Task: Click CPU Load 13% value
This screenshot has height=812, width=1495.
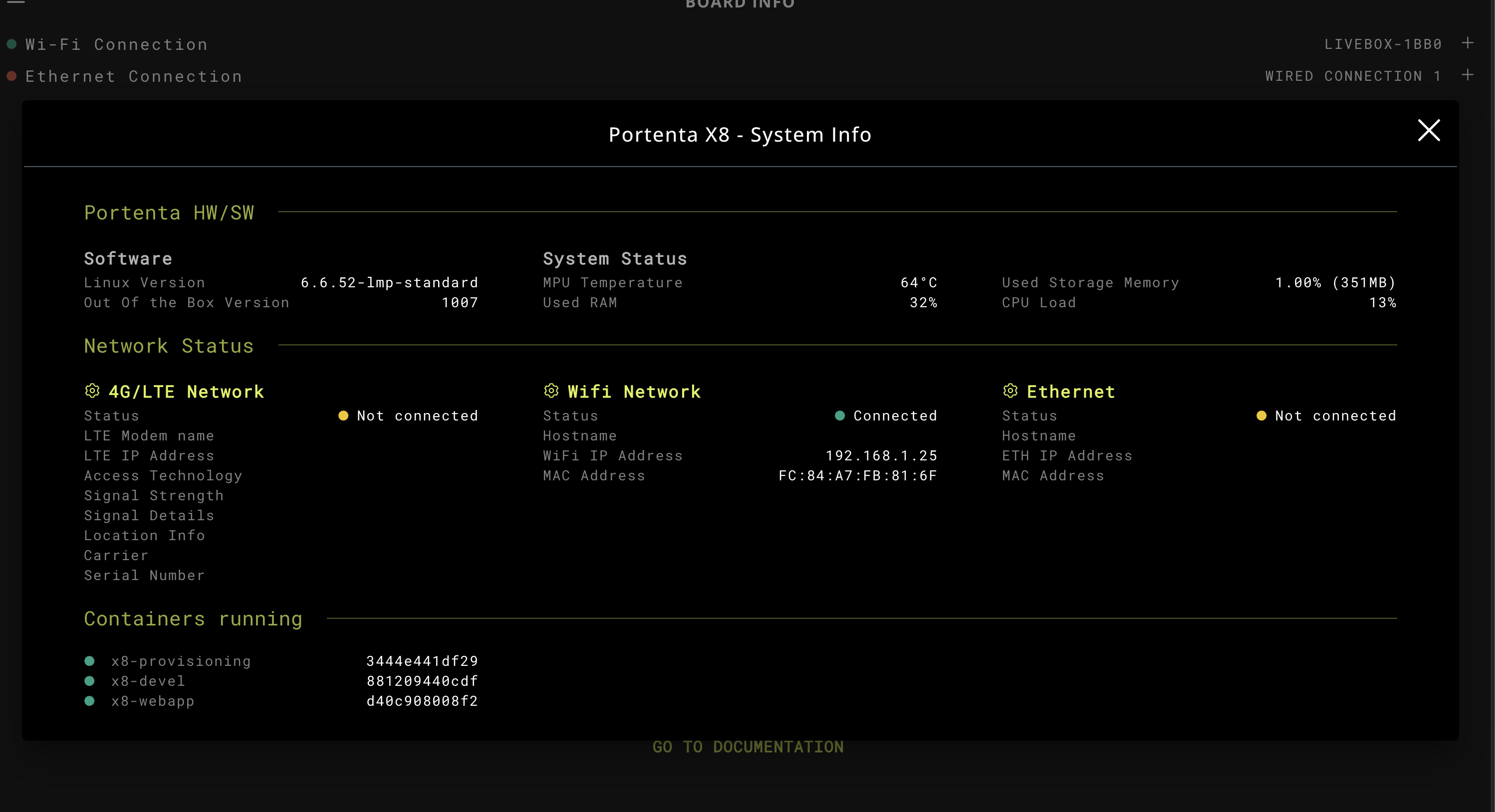Action: (1382, 303)
